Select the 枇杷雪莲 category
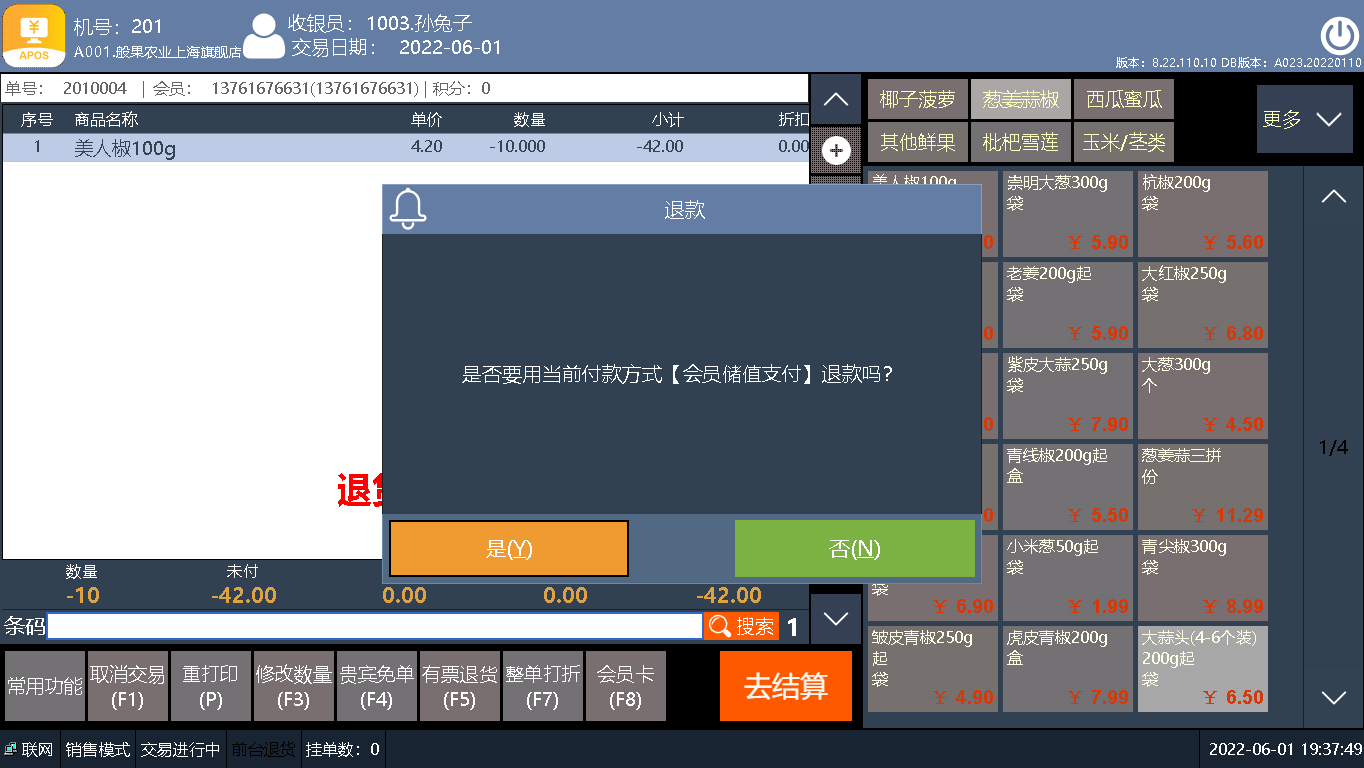The width and height of the screenshot is (1364, 768). [x=1020, y=142]
